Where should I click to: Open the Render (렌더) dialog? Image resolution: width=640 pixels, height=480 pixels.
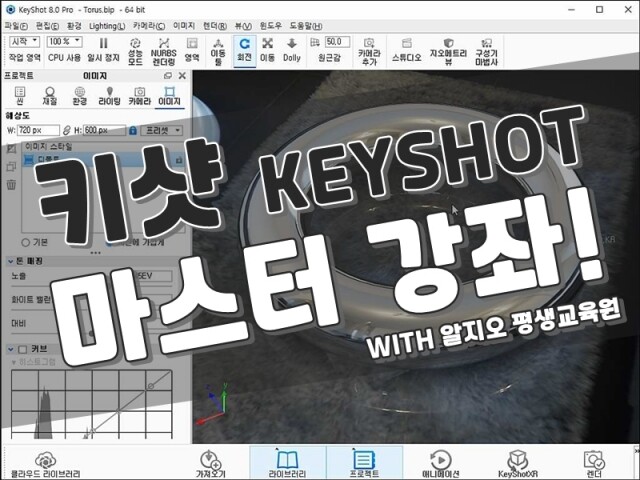[594, 463]
